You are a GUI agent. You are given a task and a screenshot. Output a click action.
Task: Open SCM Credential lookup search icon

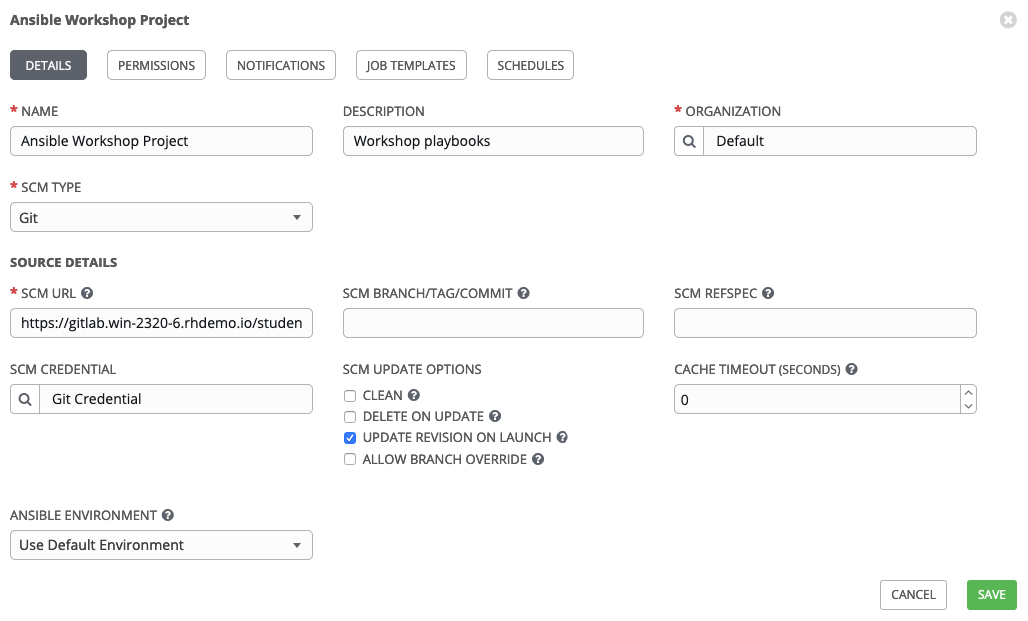click(x=25, y=399)
